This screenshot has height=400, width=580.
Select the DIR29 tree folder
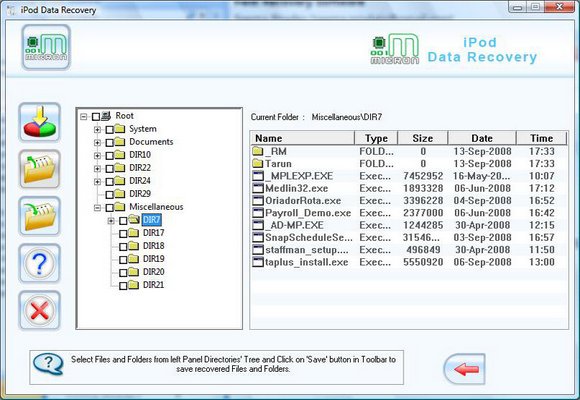coord(140,194)
